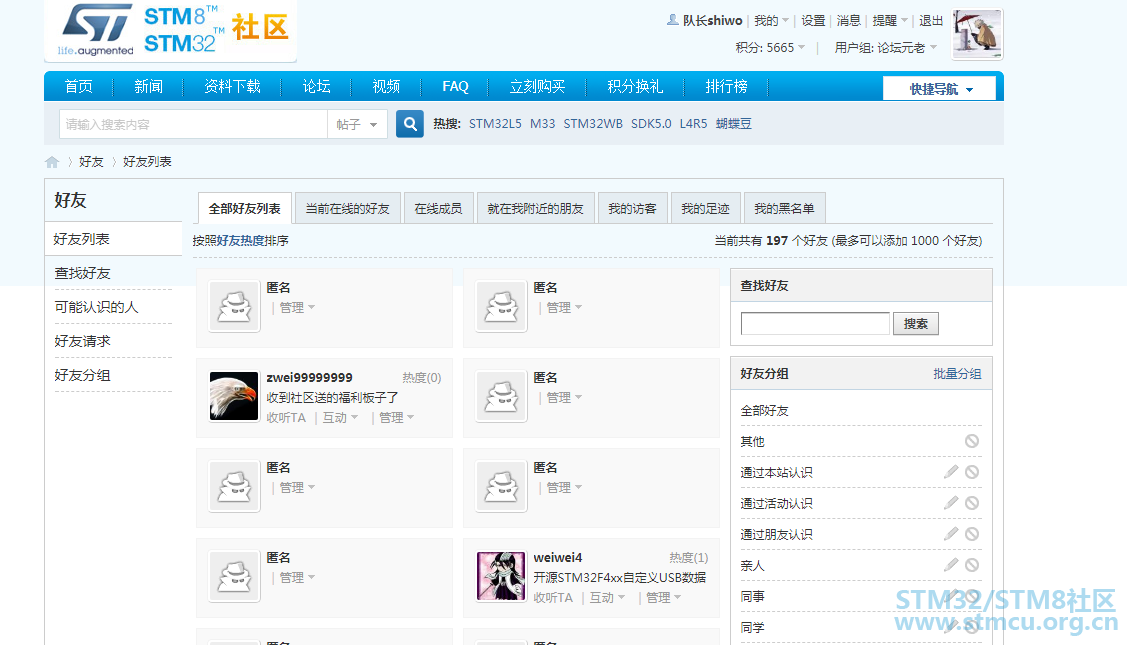Open the 提醒 dropdown in top bar
This screenshot has width=1127, height=645.
[890, 21]
